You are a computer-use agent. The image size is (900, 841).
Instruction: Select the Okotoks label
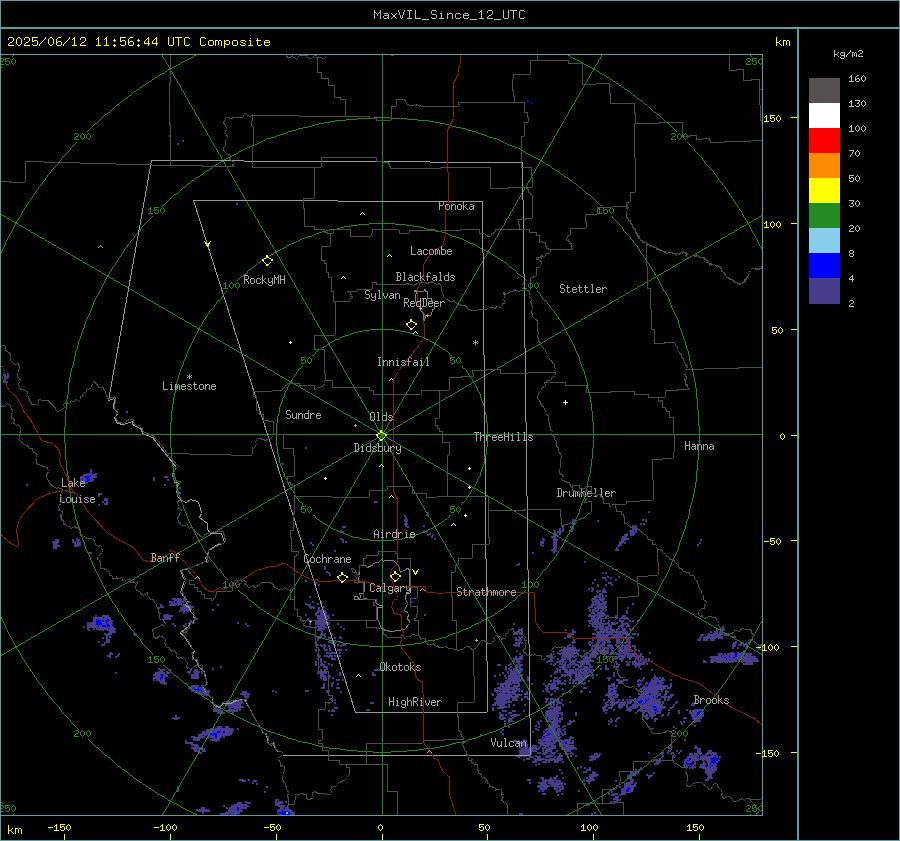pos(400,667)
